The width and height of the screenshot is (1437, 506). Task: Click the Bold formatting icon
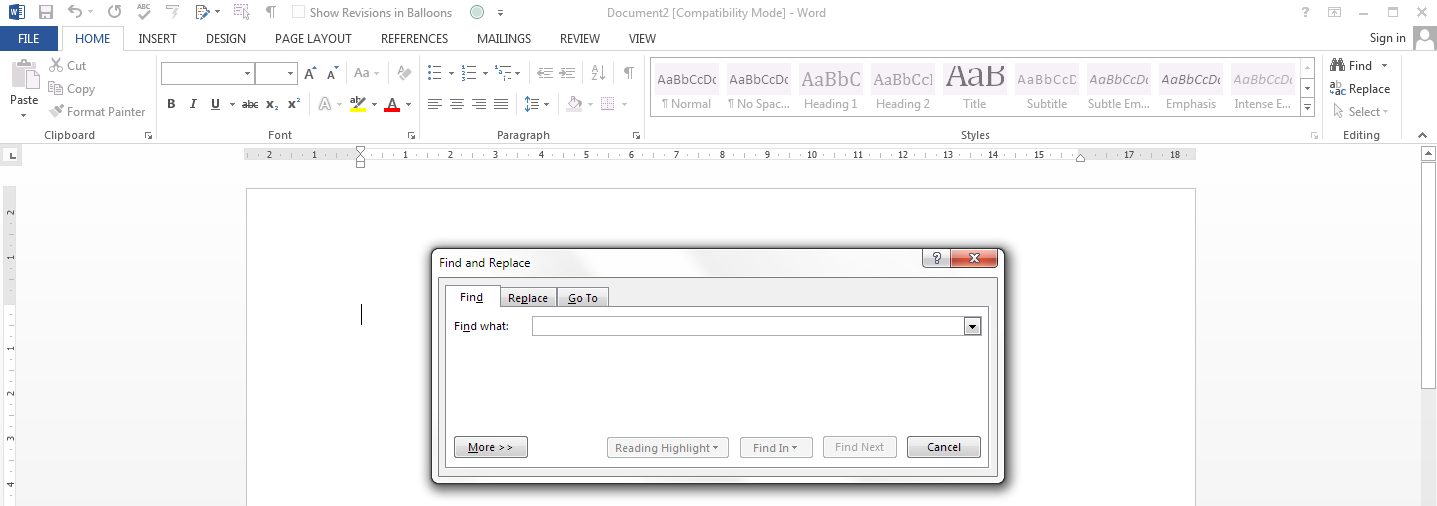[171, 104]
